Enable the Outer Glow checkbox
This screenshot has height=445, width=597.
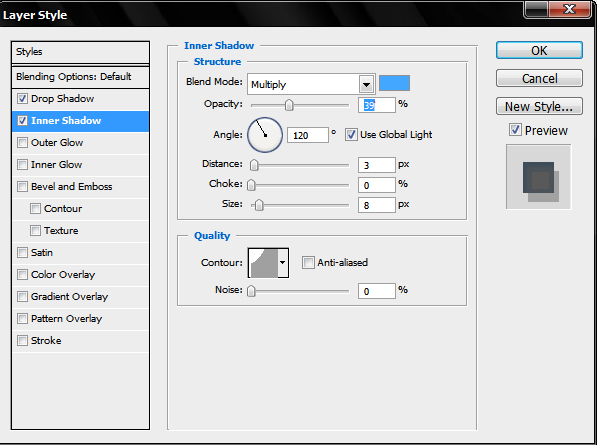click(22, 143)
